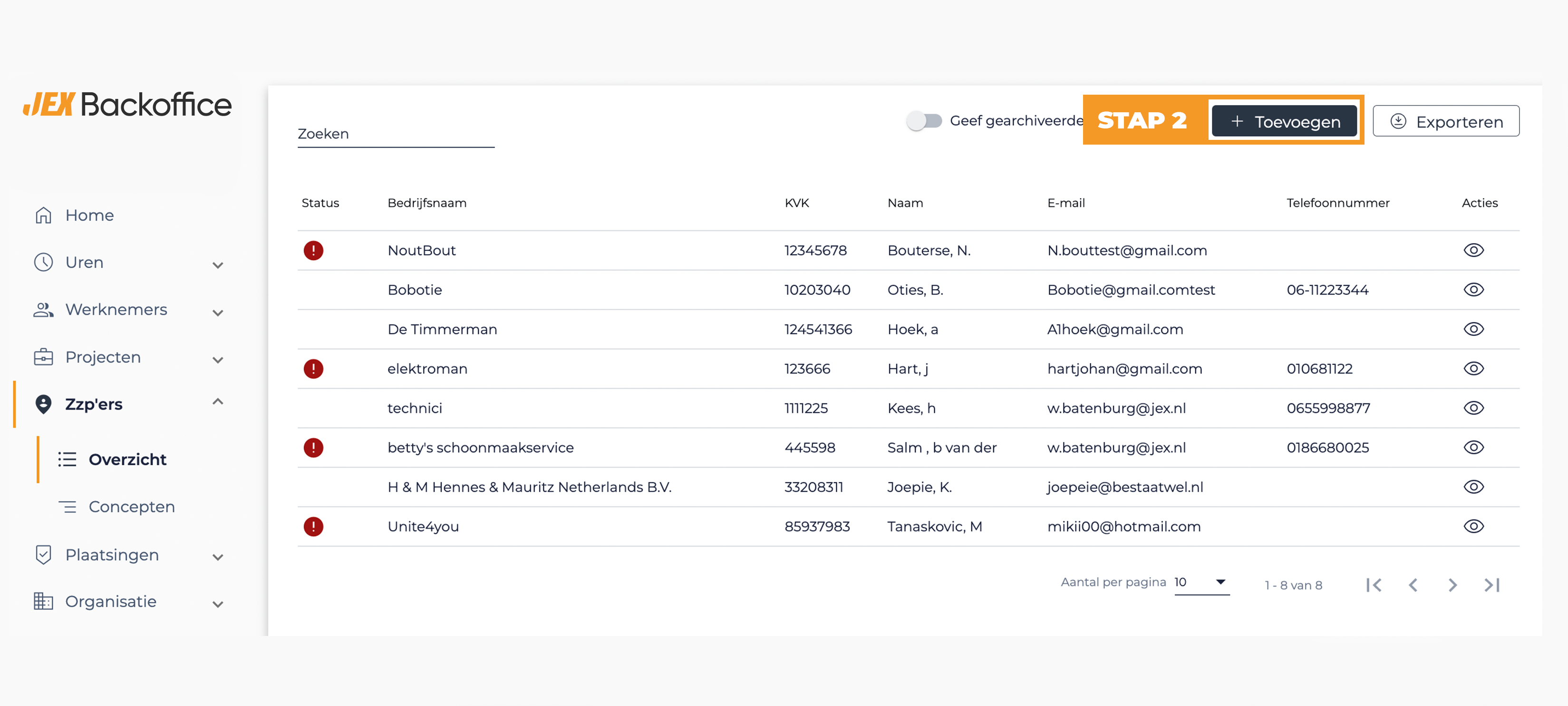
Task: Click the Bobotie company name
Action: pyautogui.click(x=415, y=290)
